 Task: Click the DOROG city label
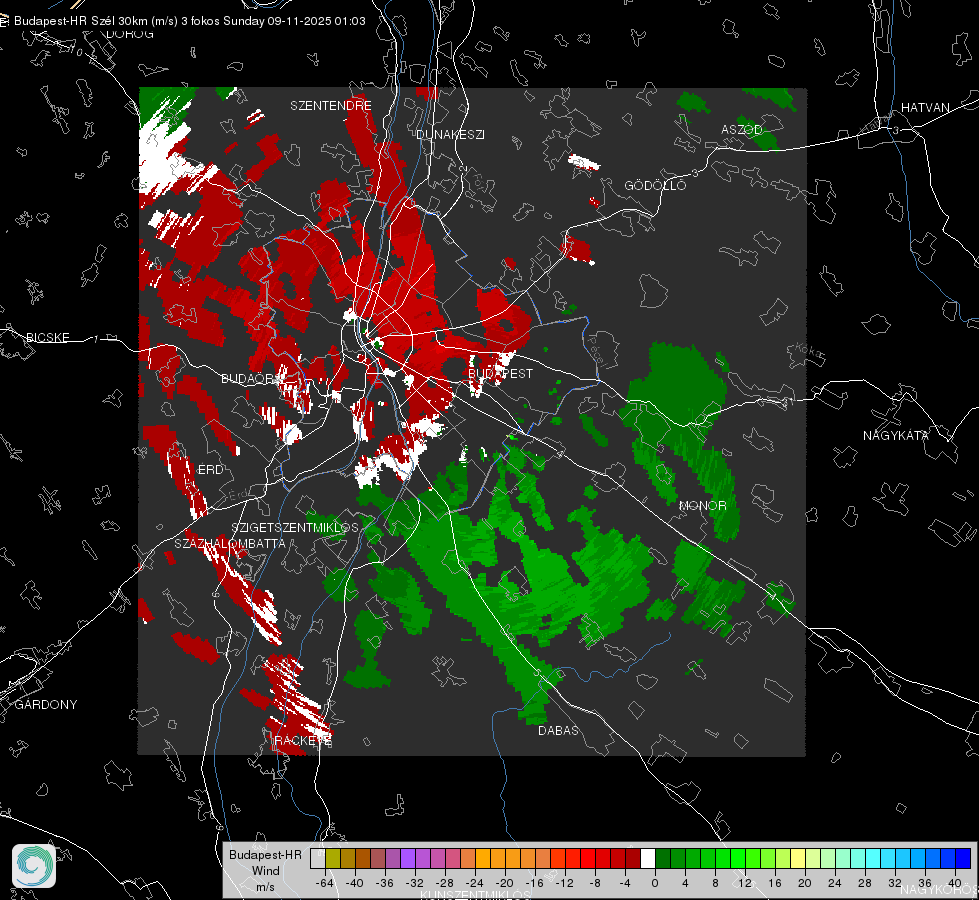[x=130, y=34]
